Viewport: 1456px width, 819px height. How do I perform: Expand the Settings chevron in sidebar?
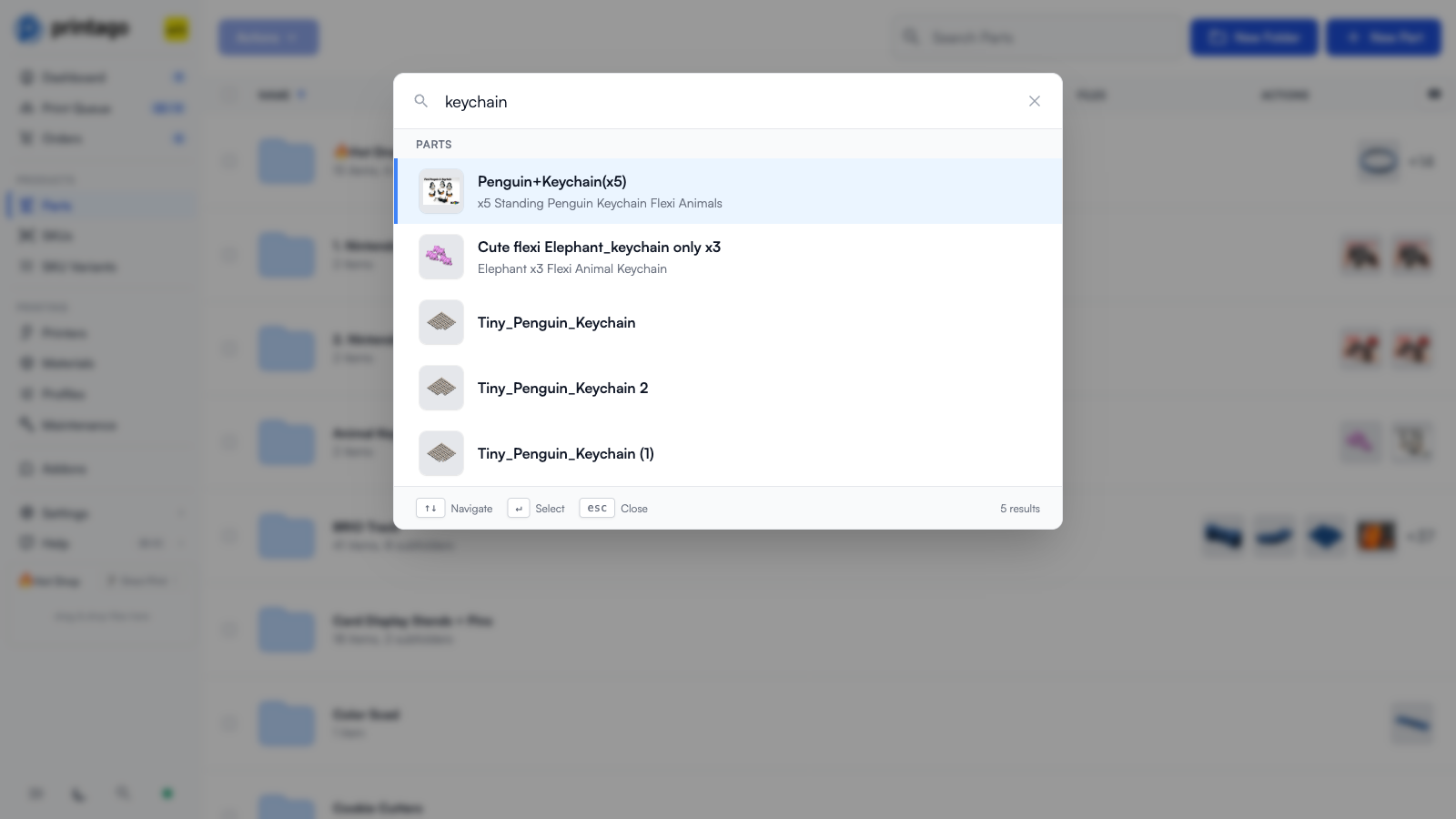coord(181,513)
